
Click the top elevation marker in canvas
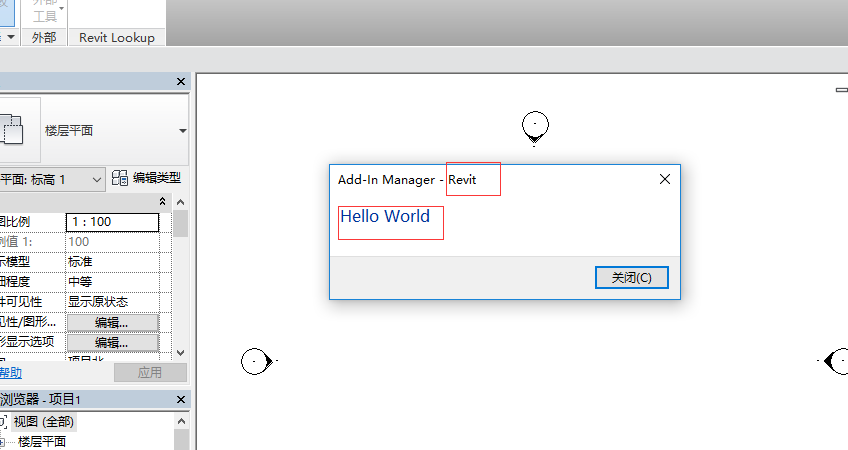[535, 128]
